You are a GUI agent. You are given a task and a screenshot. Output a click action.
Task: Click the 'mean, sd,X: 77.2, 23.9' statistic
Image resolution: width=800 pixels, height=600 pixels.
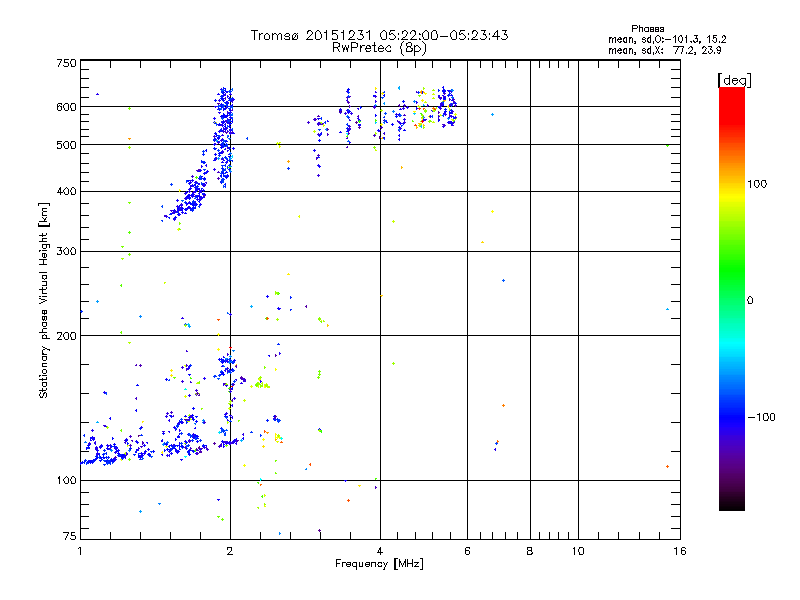(x=664, y=50)
